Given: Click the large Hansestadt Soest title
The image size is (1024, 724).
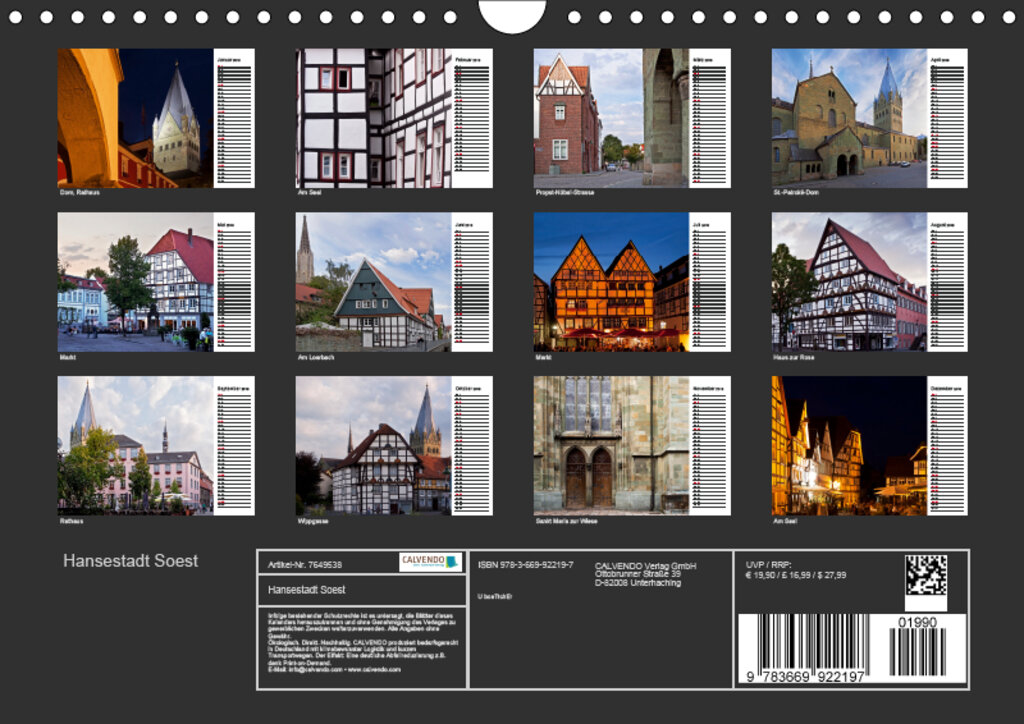Looking at the screenshot, I should pyautogui.click(x=131, y=561).
